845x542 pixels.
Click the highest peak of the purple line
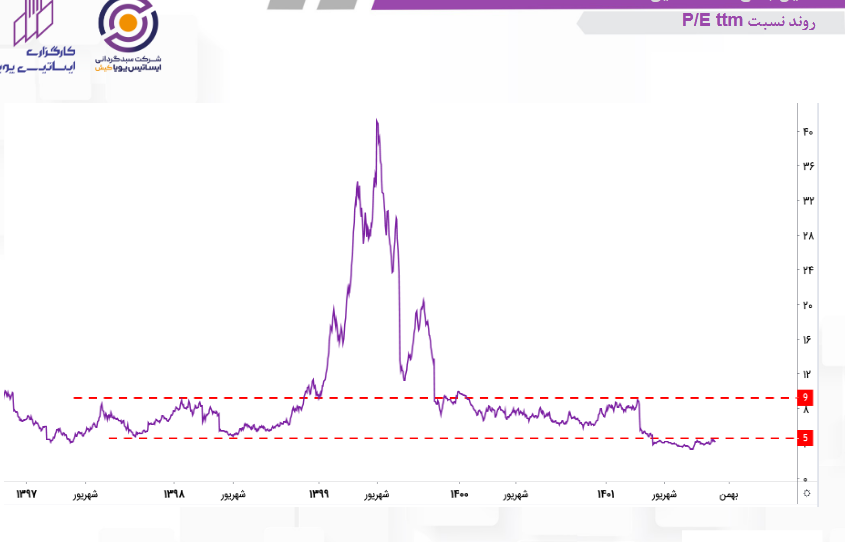[376, 120]
